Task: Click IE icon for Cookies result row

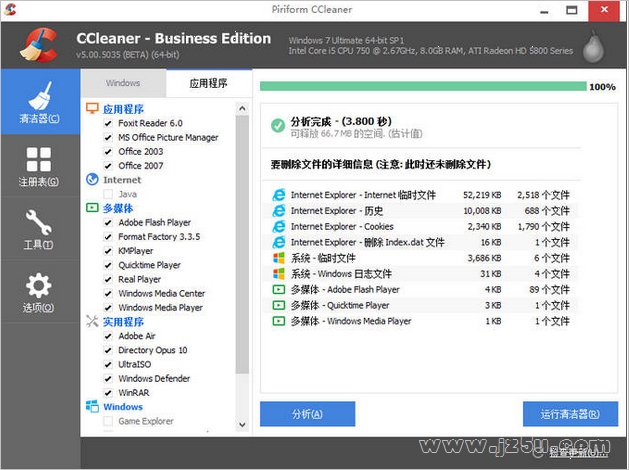Action: [x=278, y=226]
